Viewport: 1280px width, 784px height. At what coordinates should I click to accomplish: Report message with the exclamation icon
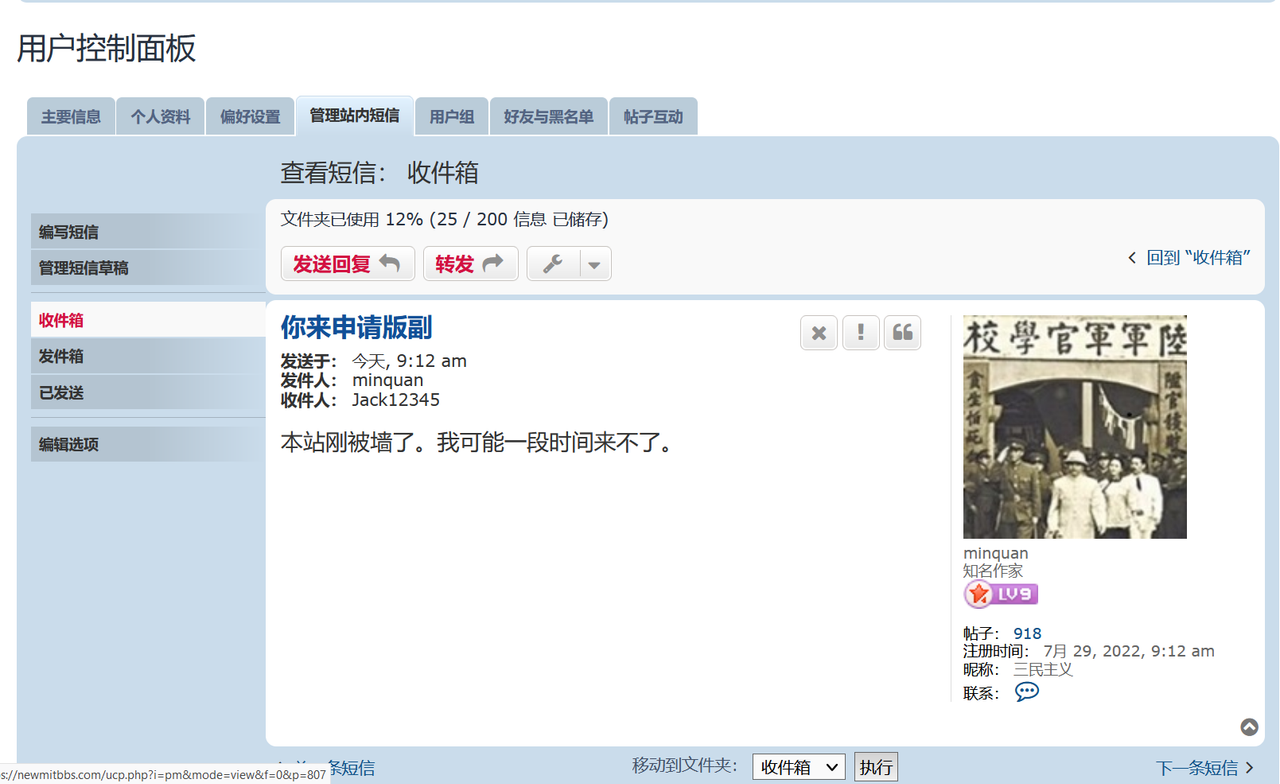coord(860,333)
